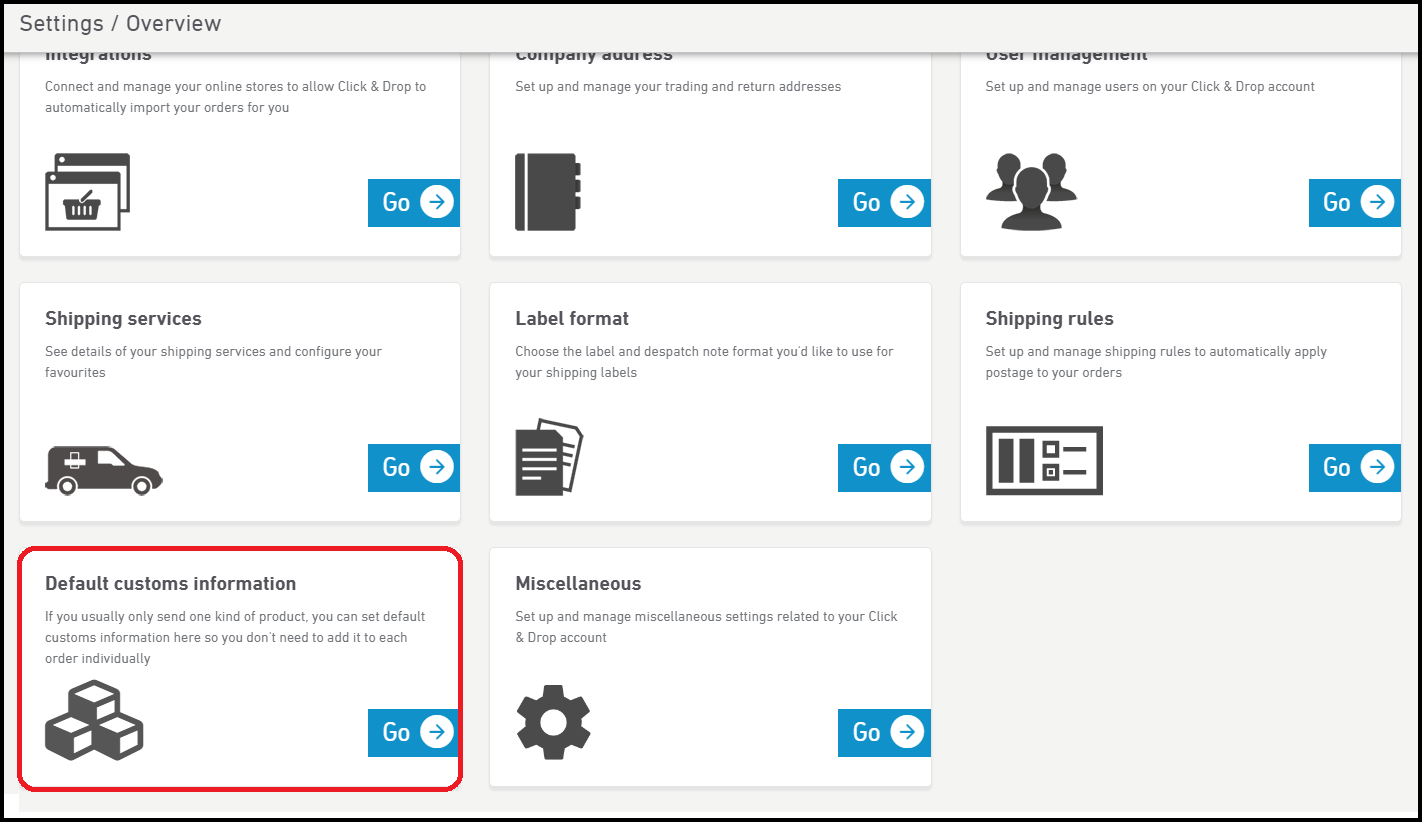The width and height of the screenshot is (1422, 822).
Task: Open Miscellaneous settings with Go button
Action: [884, 733]
